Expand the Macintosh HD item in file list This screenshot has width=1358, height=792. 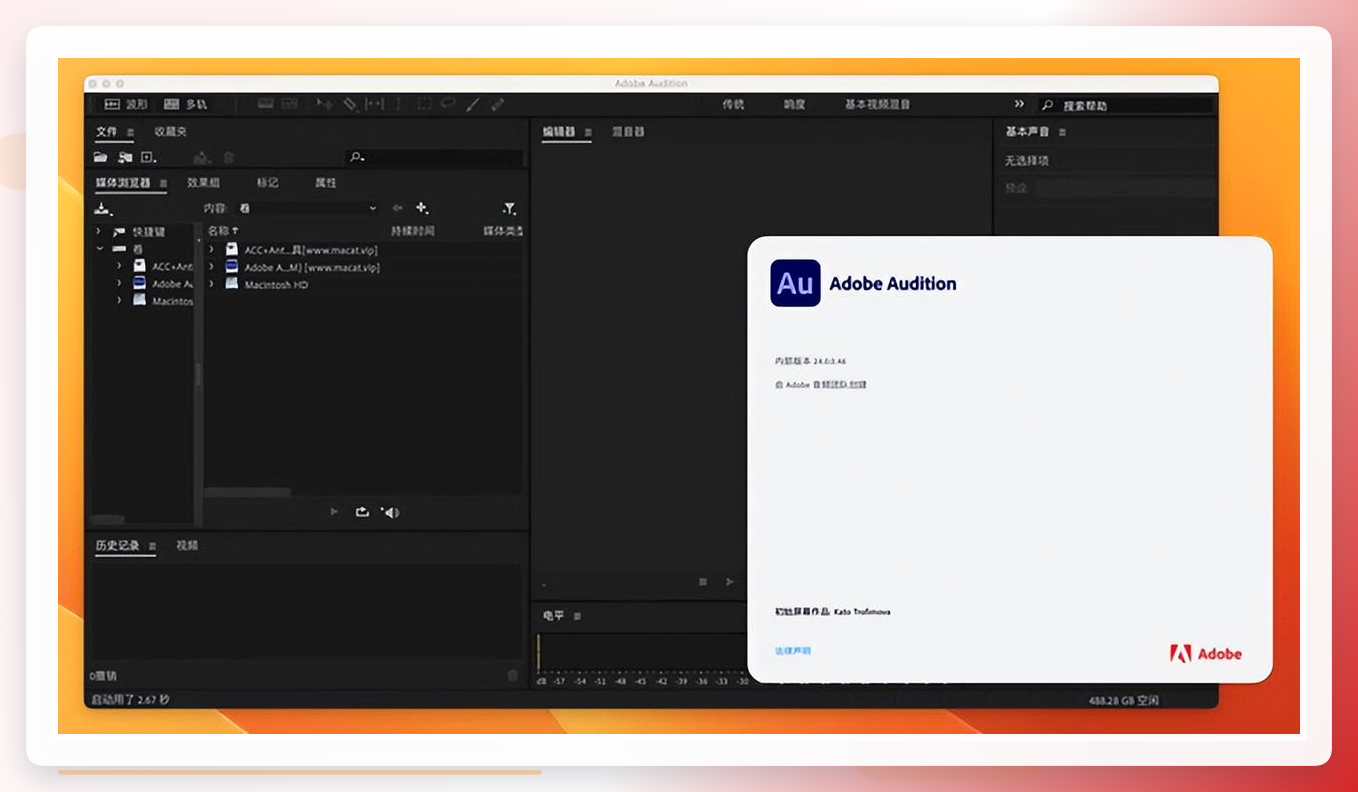click(211, 284)
